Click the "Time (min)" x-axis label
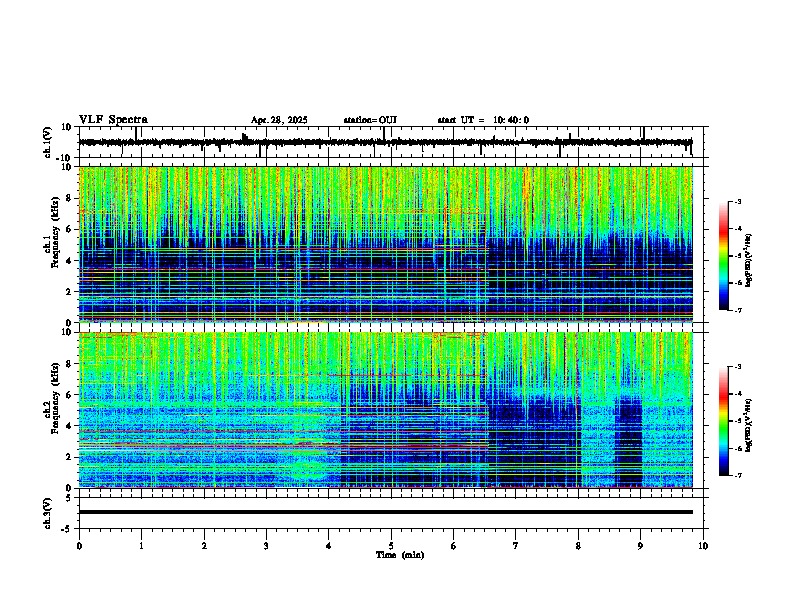This screenshot has width=792, height=612. (x=400, y=555)
